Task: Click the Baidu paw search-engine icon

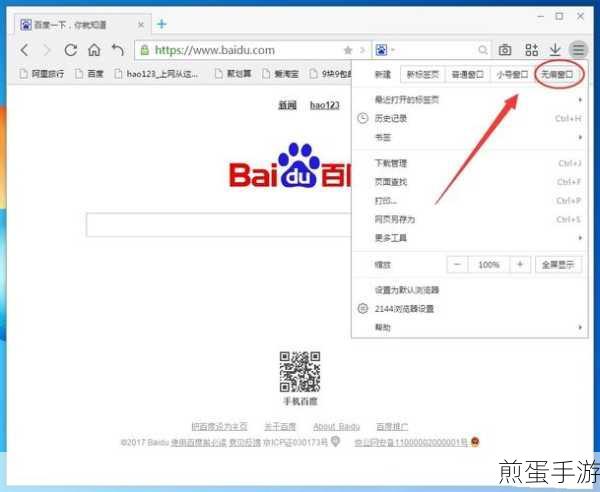Action: tap(381, 50)
